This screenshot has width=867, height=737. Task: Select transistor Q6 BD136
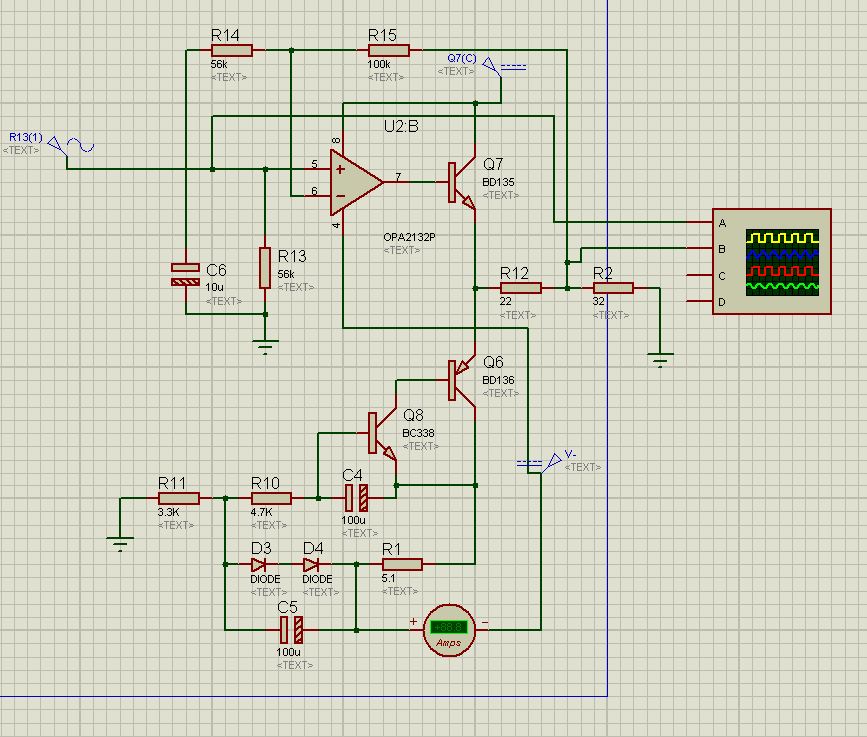pyautogui.click(x=461, y=380)
